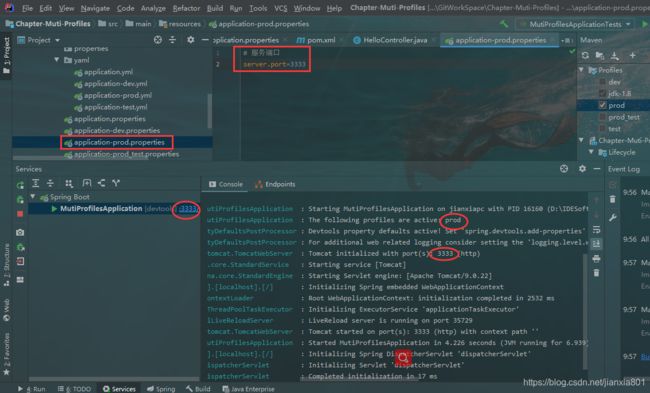Hide the Services panel

pos(597,169)
